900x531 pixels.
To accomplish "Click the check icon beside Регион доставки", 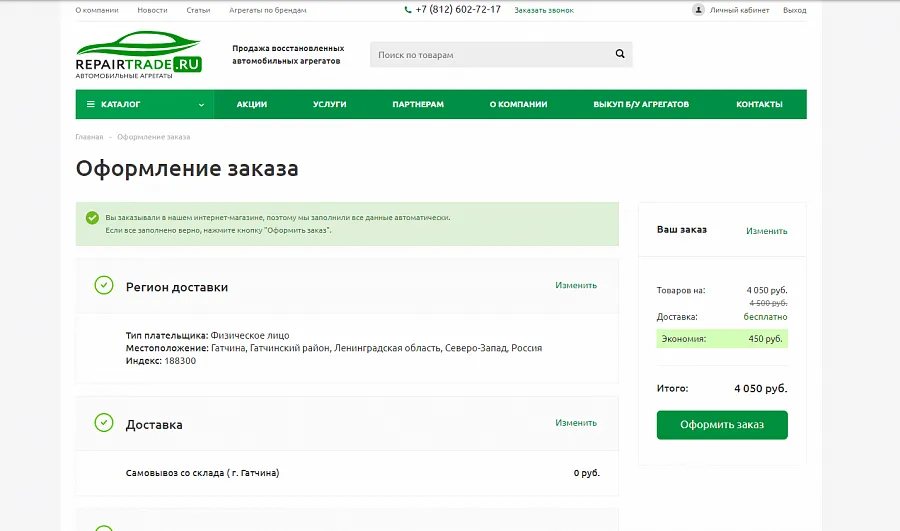I will pyautogui.click(x=104, y=285).
